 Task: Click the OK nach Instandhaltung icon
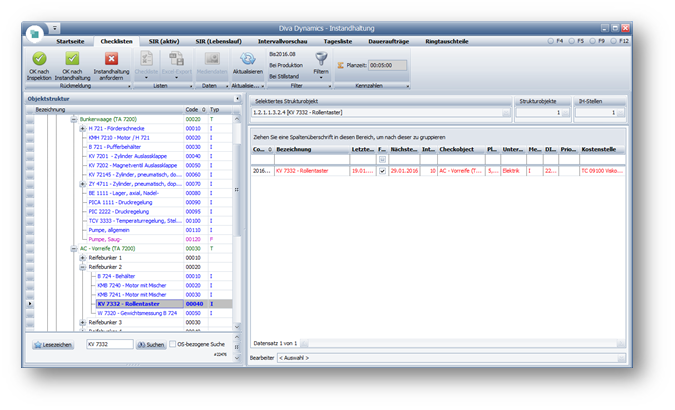pyautogui.click(x=72, y=60)
